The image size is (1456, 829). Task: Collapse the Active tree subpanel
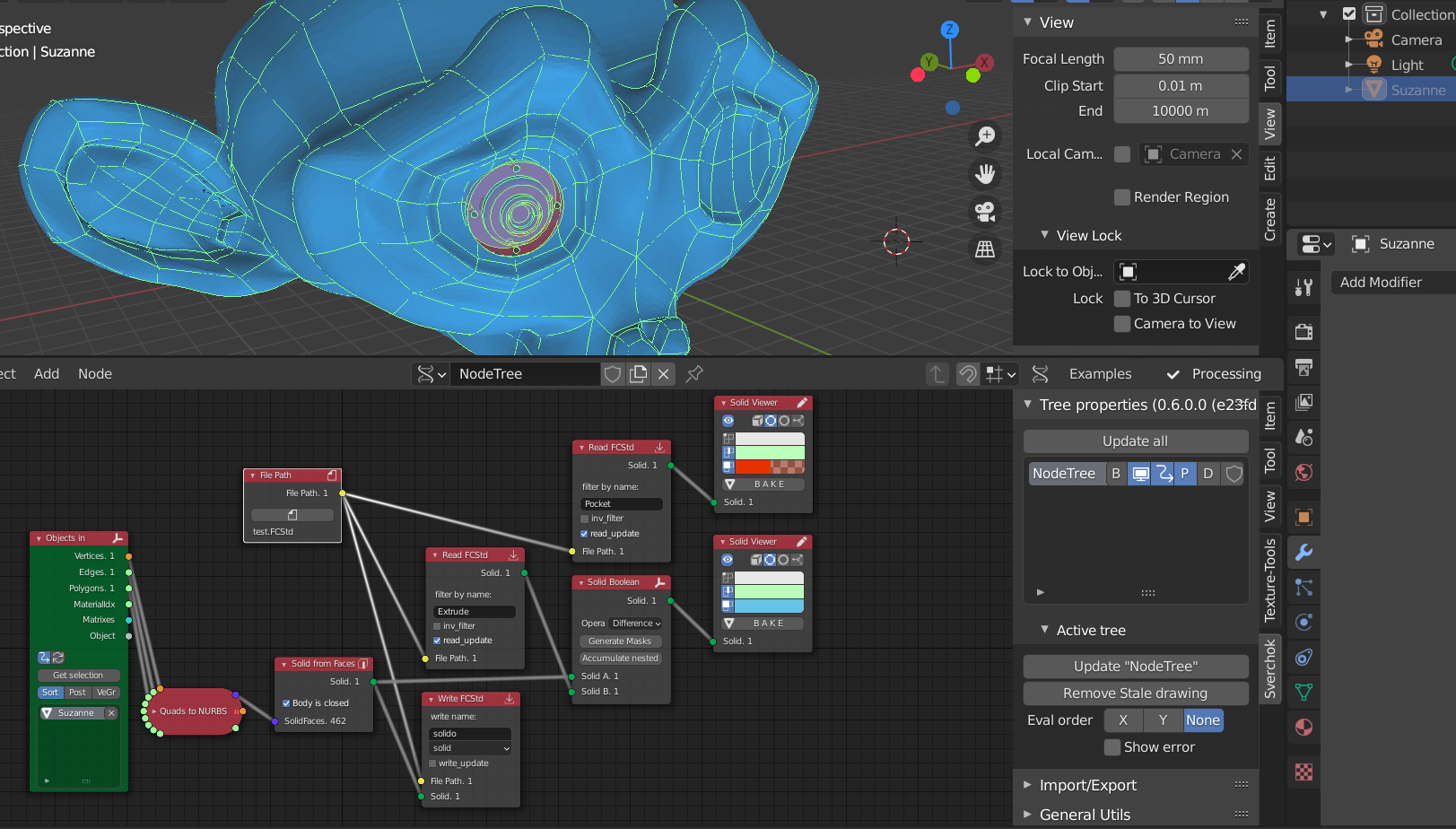click(x=1044, y=630)
